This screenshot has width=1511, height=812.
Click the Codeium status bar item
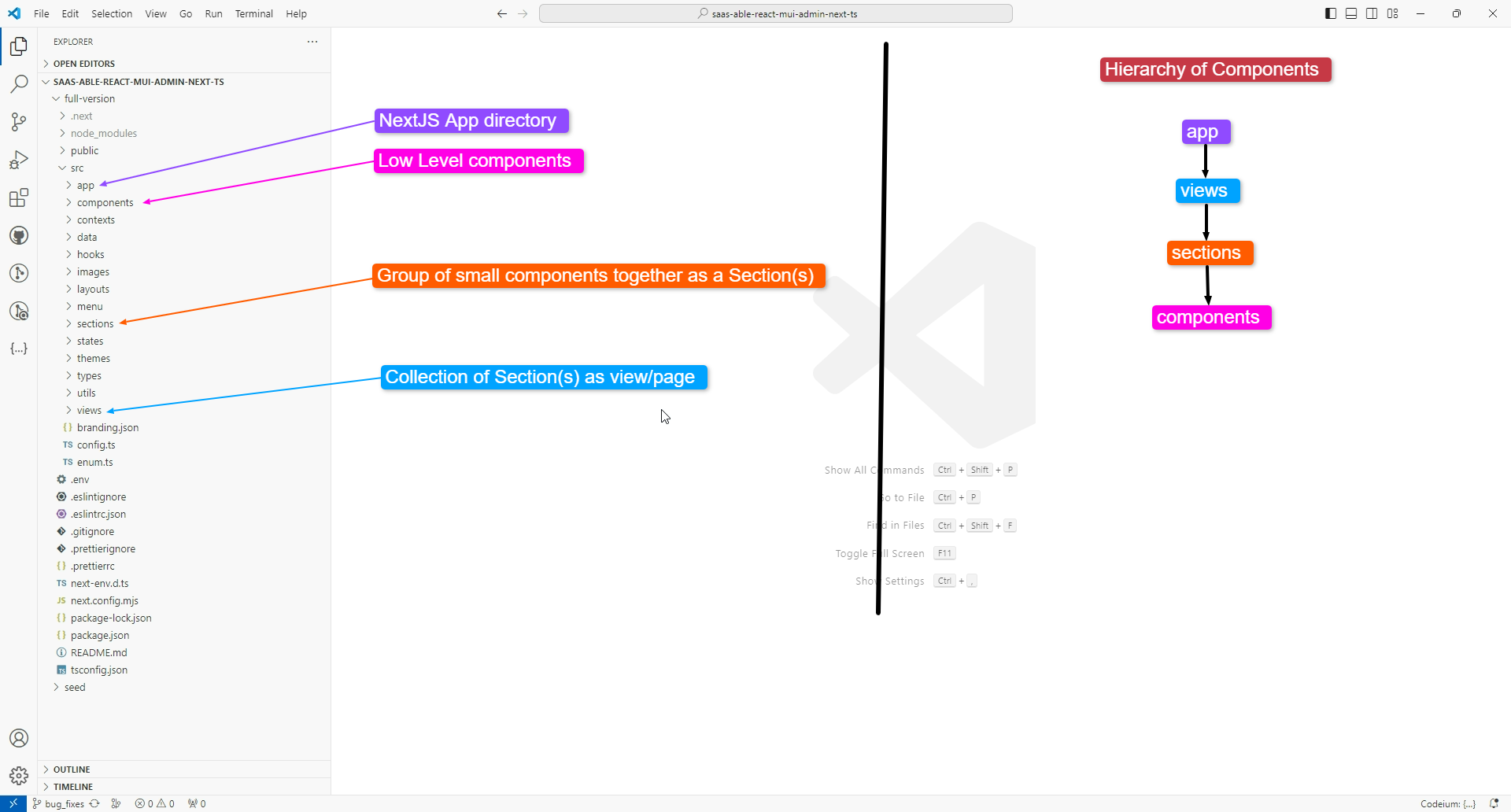pos(1448,804)
